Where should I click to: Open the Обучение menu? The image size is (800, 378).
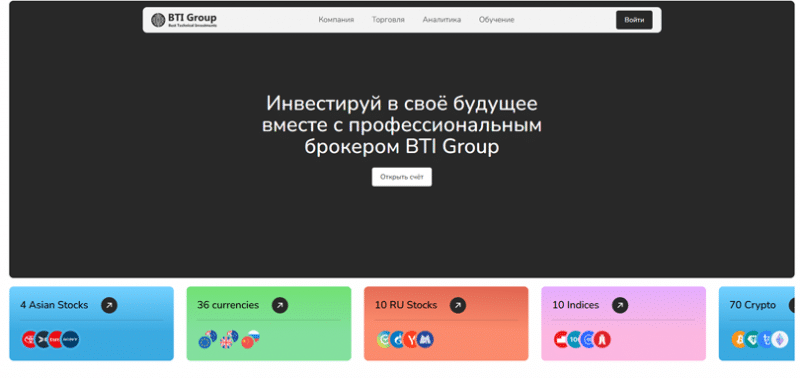pyautogui.click(x=496, y=20)
